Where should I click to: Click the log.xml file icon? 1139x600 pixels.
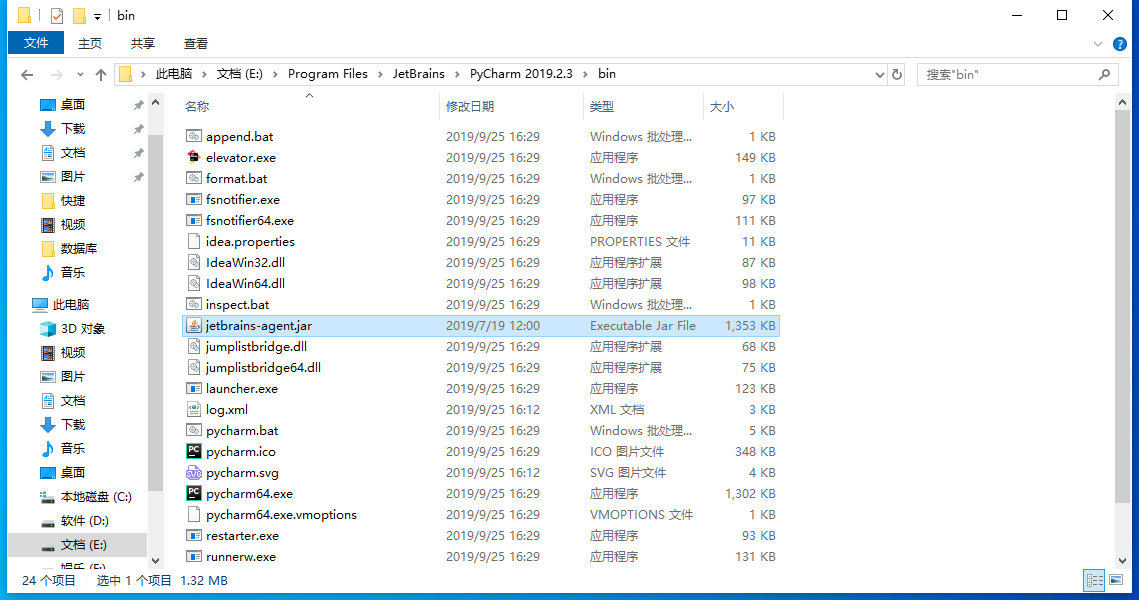pos(193,409)
